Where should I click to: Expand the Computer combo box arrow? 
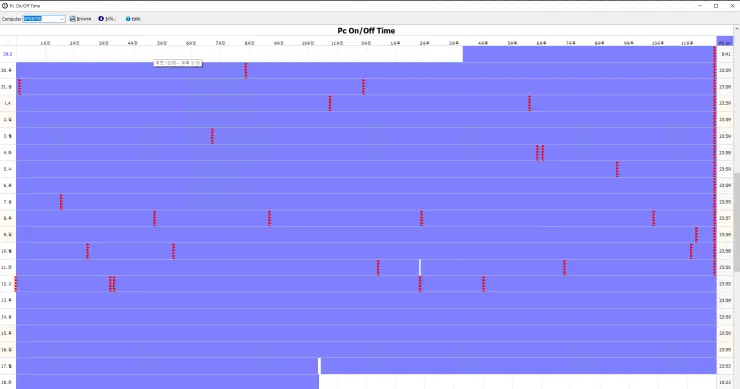62,19
